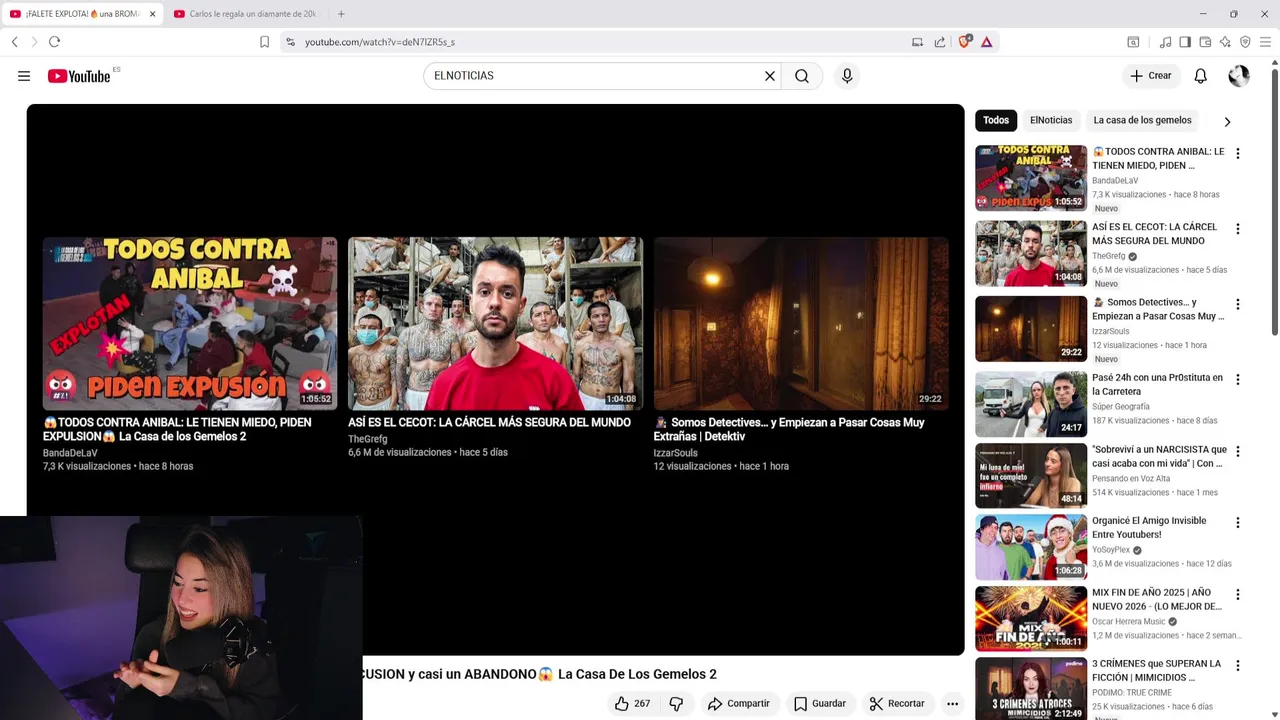Switch to the Carlos le regala tab
This screenshot has height=720, width=1280.
245,14
